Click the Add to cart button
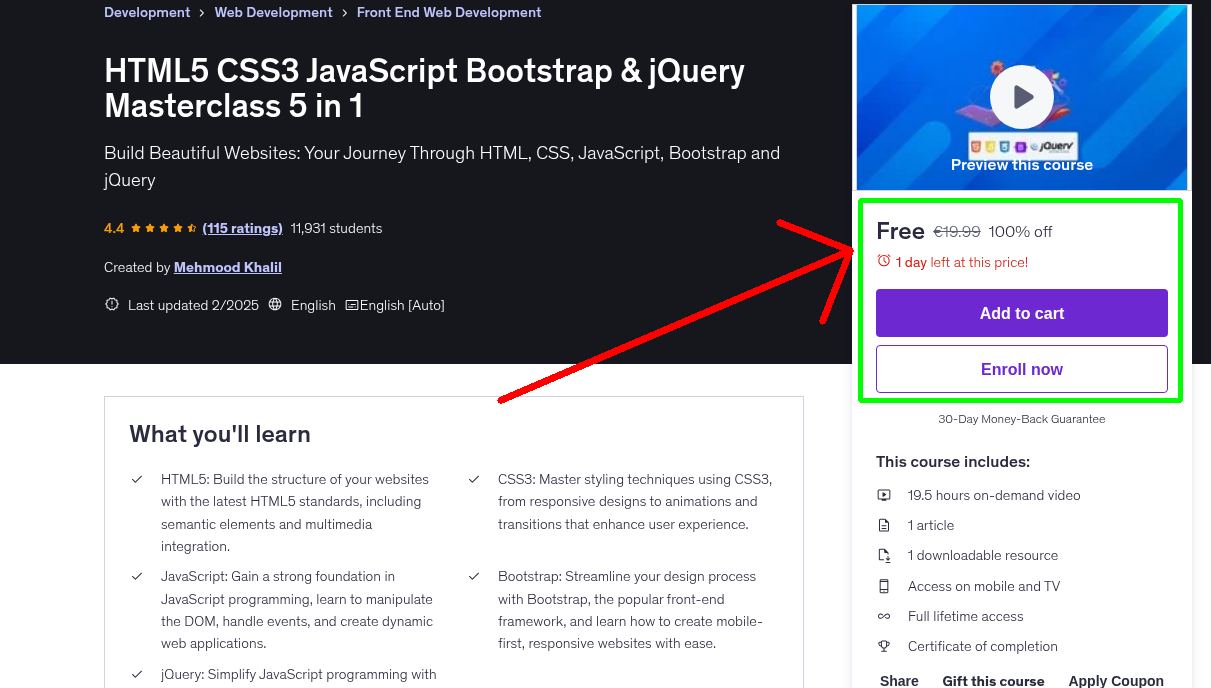The width and height of the screenshot is (1211, 688). coord(1021,313)
